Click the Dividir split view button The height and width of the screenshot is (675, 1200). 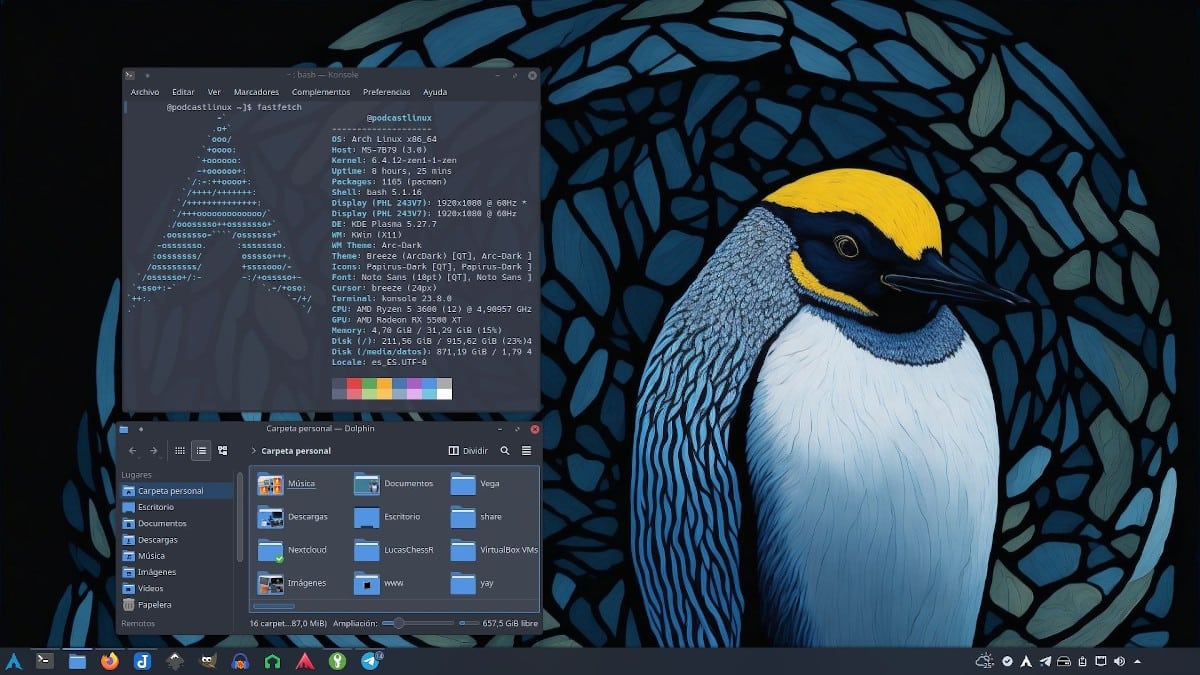click(468, 451)
